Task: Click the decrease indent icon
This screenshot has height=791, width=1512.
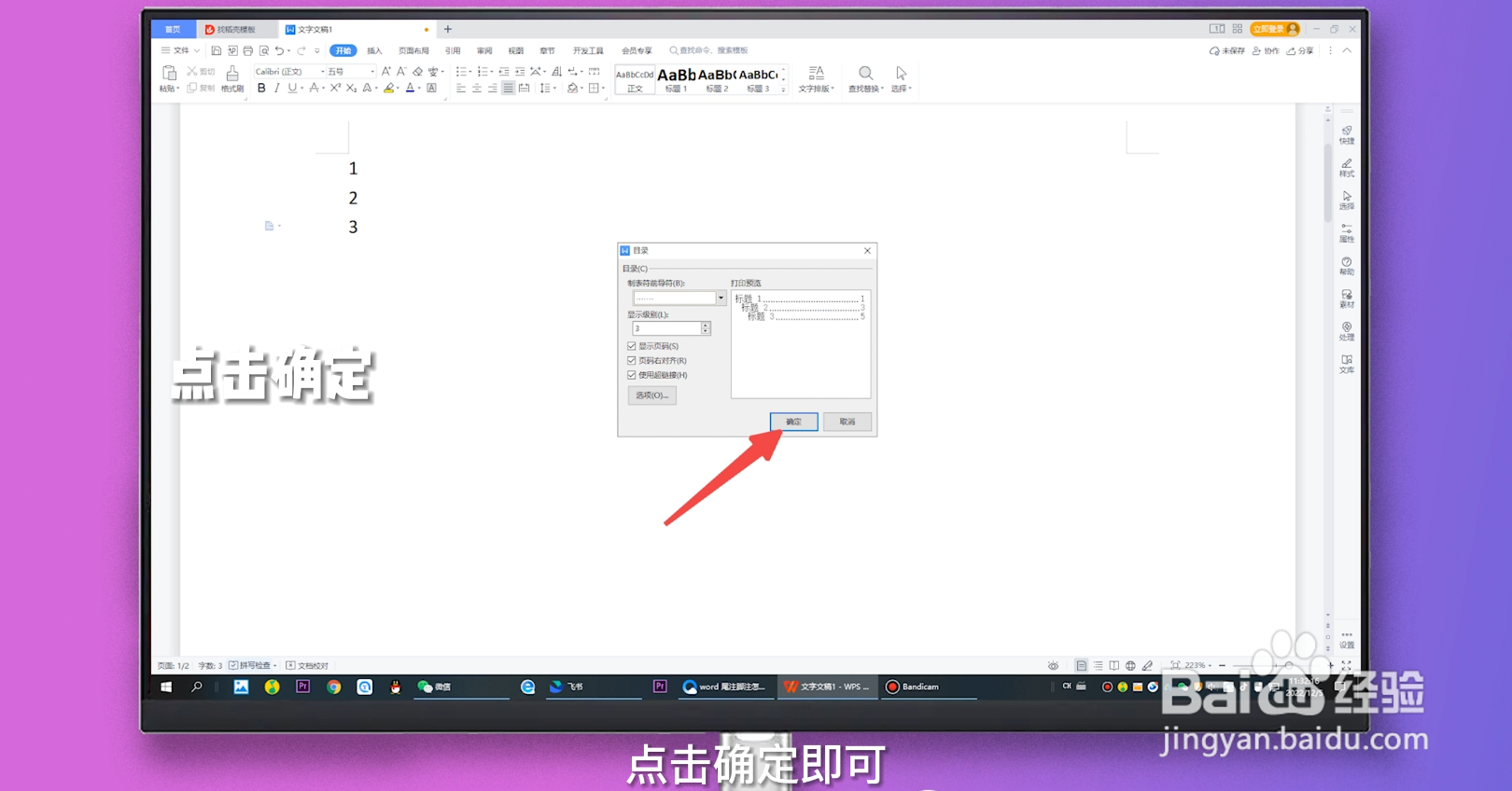Action: coord(504,71)
